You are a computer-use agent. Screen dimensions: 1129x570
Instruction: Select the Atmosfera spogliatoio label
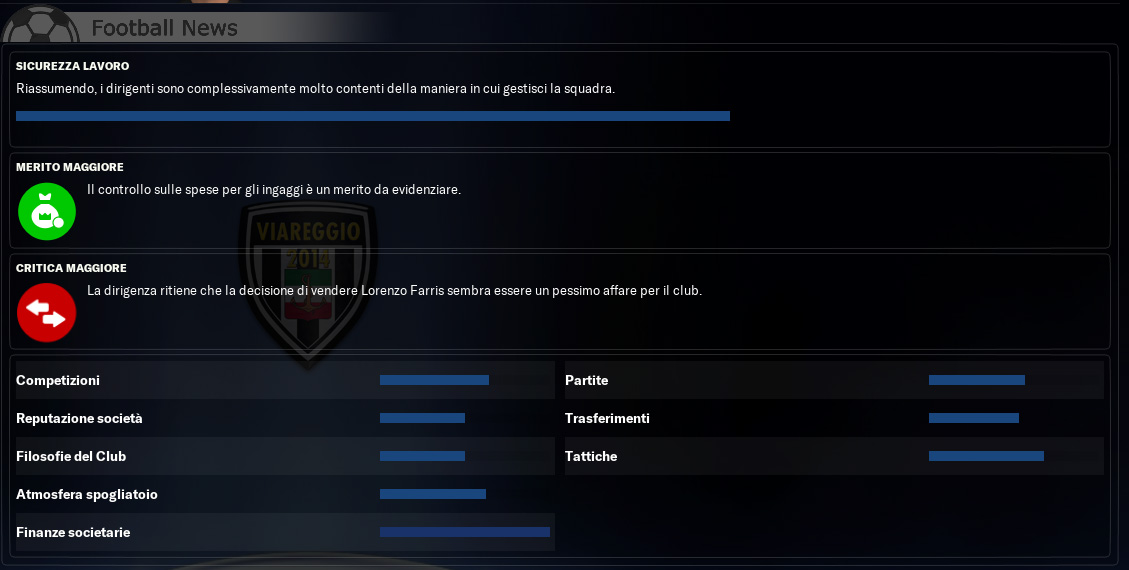[86, 494]
